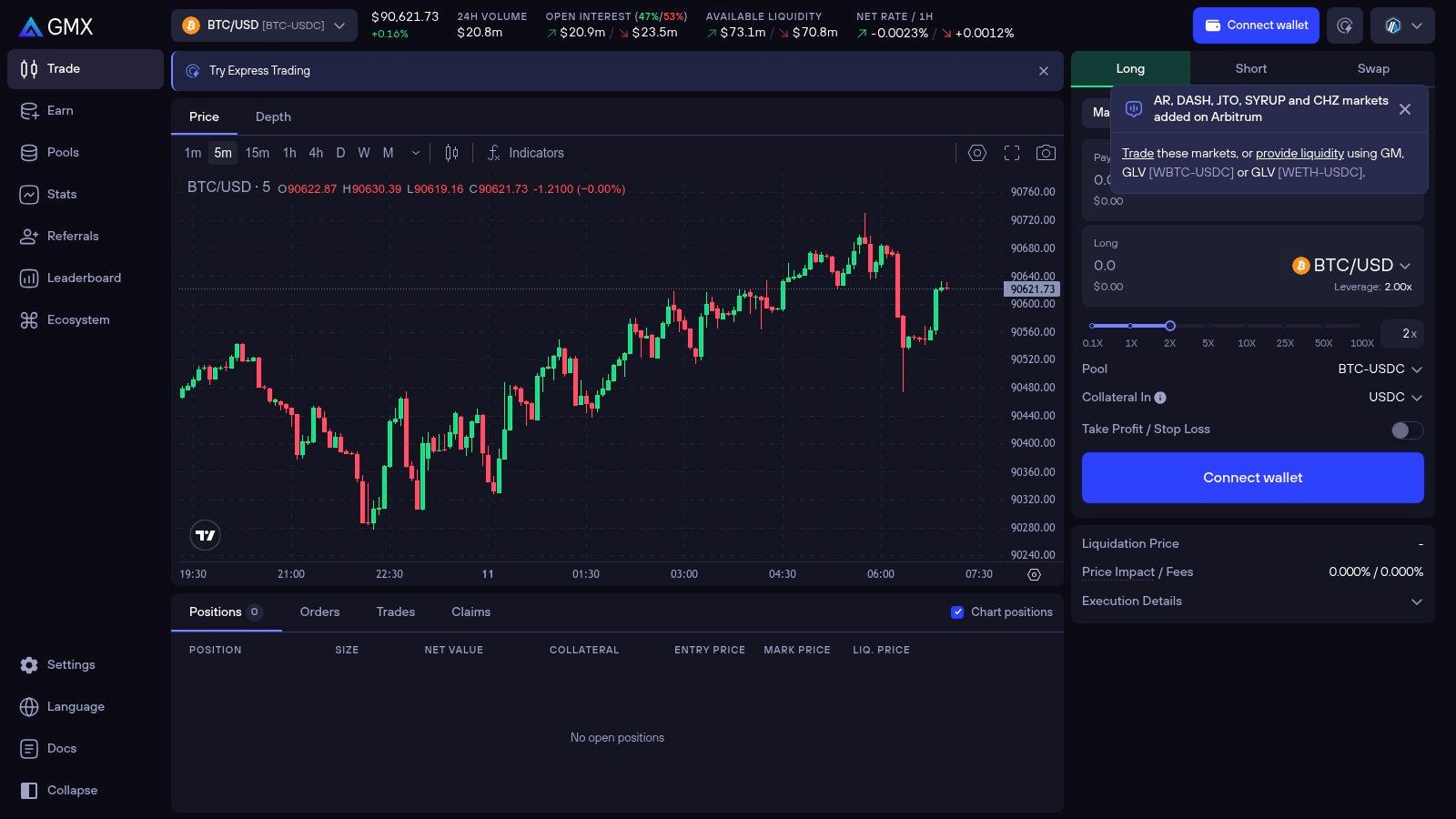Click the Collateral In info icon
This screenshot has height=819, width=1456.
point(1160,398)
